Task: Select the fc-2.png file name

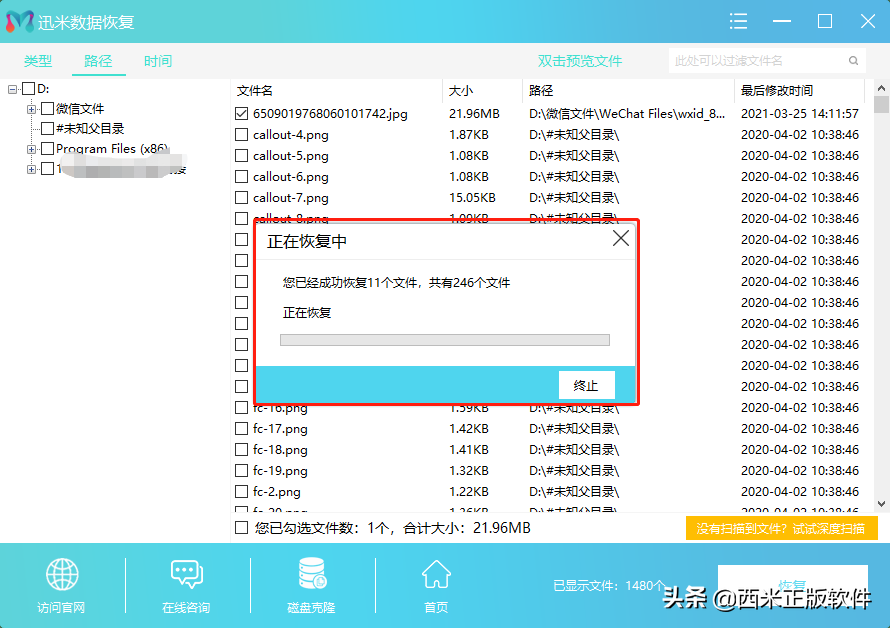Action: [277, 492]
